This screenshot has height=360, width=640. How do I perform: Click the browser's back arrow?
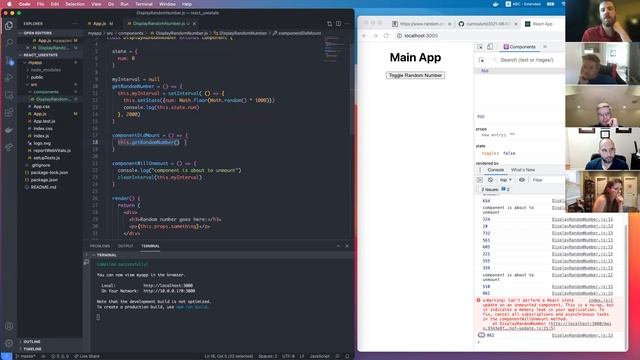[365, 36]
